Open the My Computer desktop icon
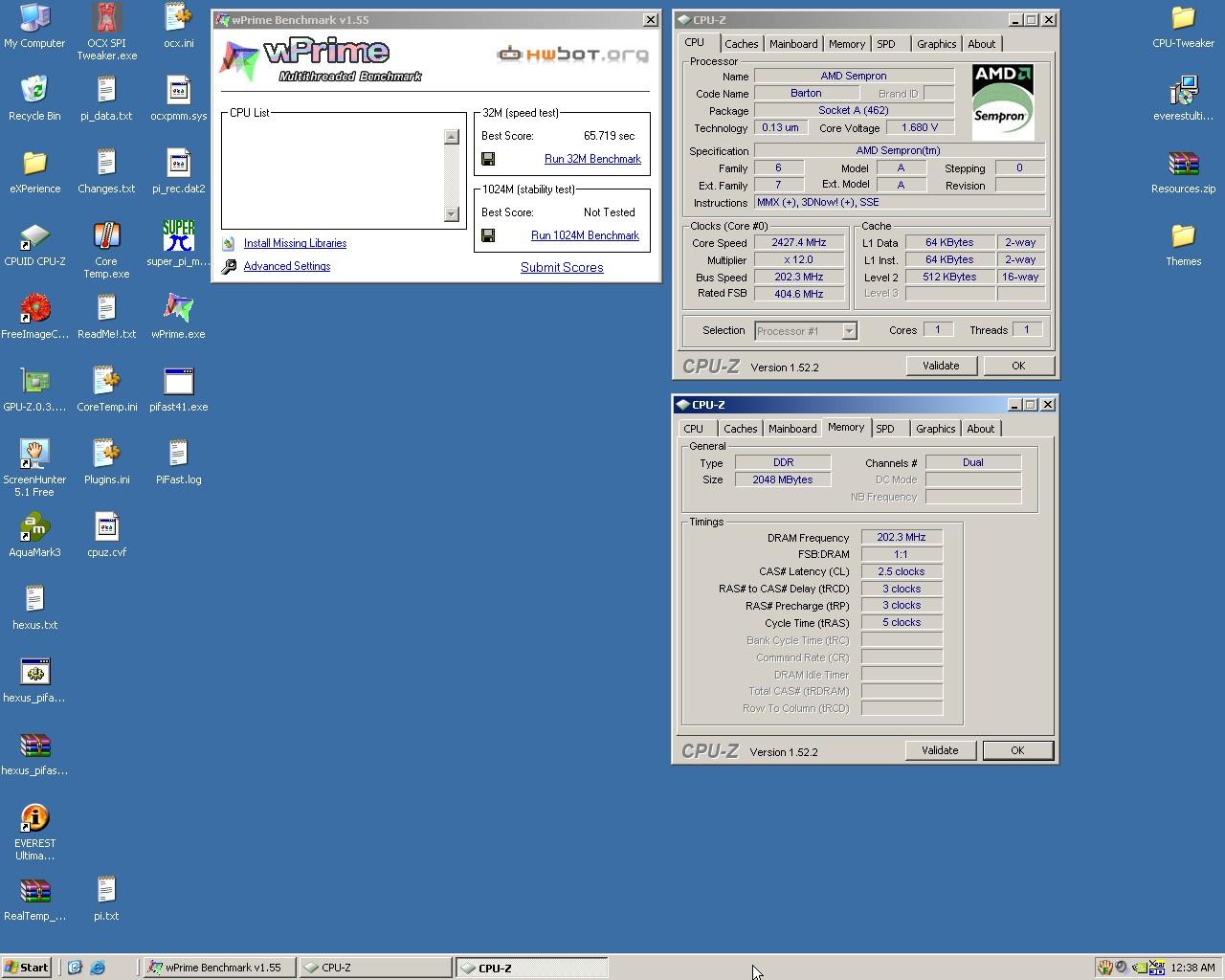The height and width of the screenshot is (980, 1225). click(x=34, y=25)
